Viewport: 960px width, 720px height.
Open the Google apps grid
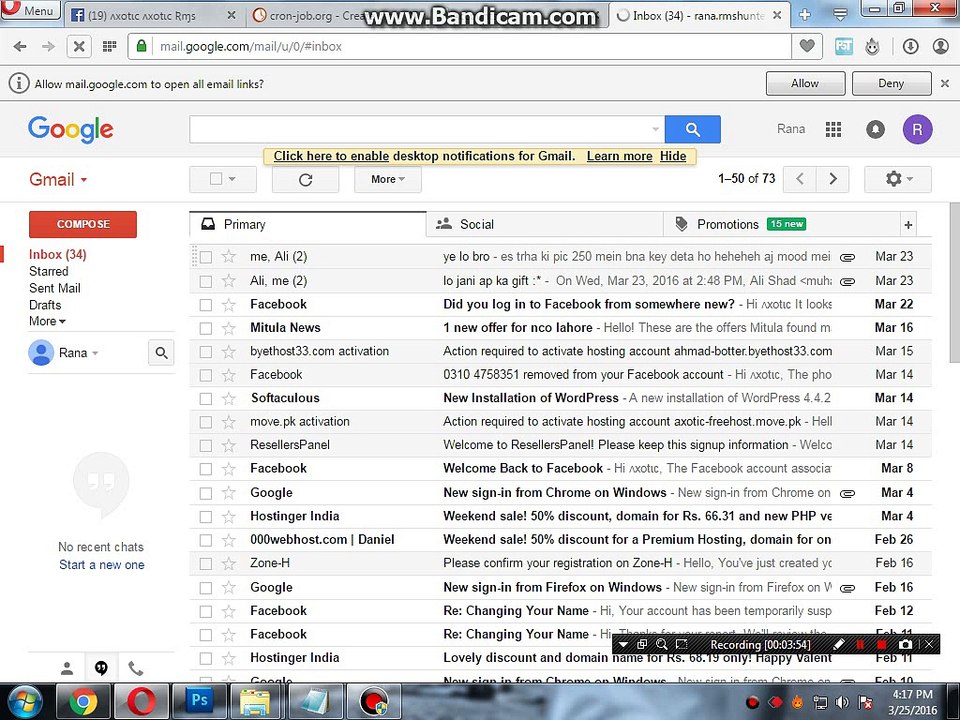pyautogui.click(x=833, y=129)
